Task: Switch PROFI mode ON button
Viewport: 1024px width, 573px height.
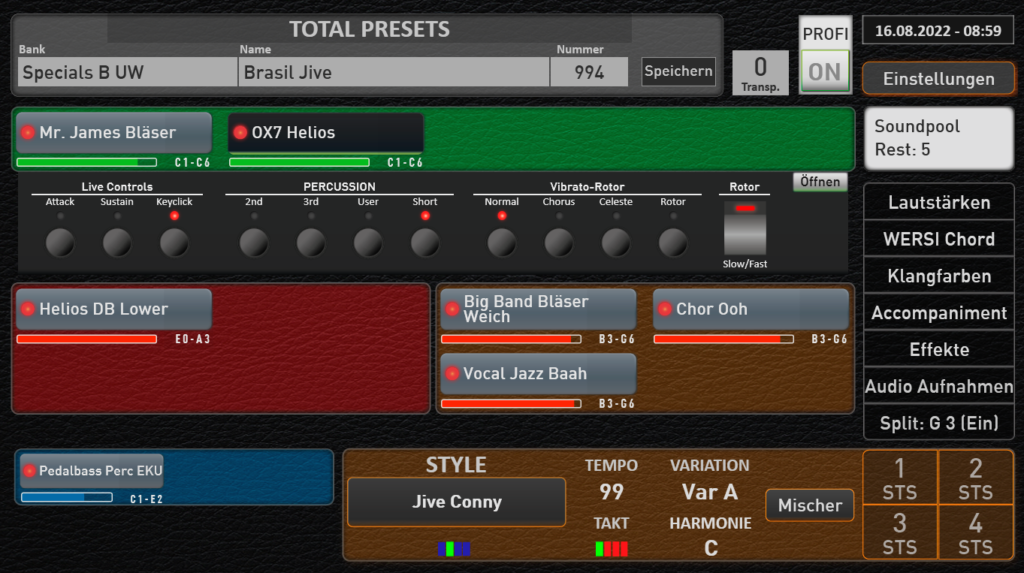Action: point(825,72)
